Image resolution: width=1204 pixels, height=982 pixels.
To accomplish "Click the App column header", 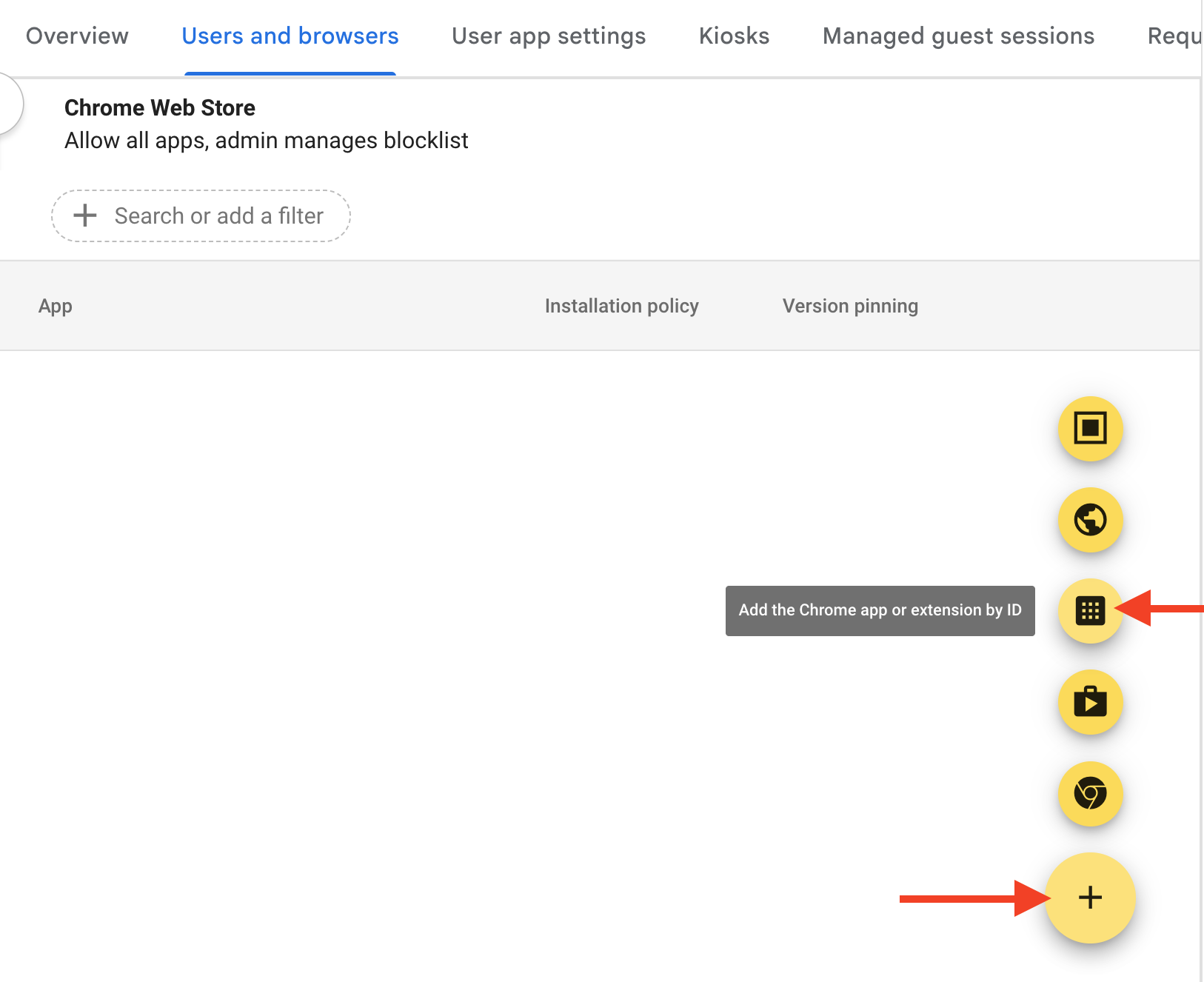I will click(56, 306).
